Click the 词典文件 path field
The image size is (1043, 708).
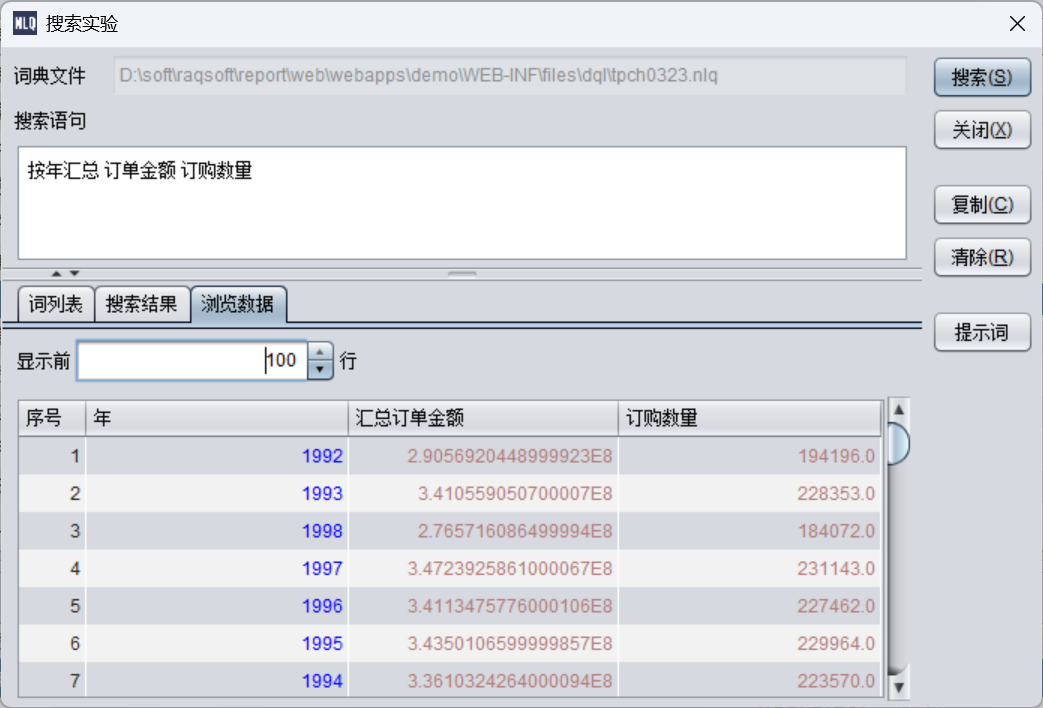(510, 75)
